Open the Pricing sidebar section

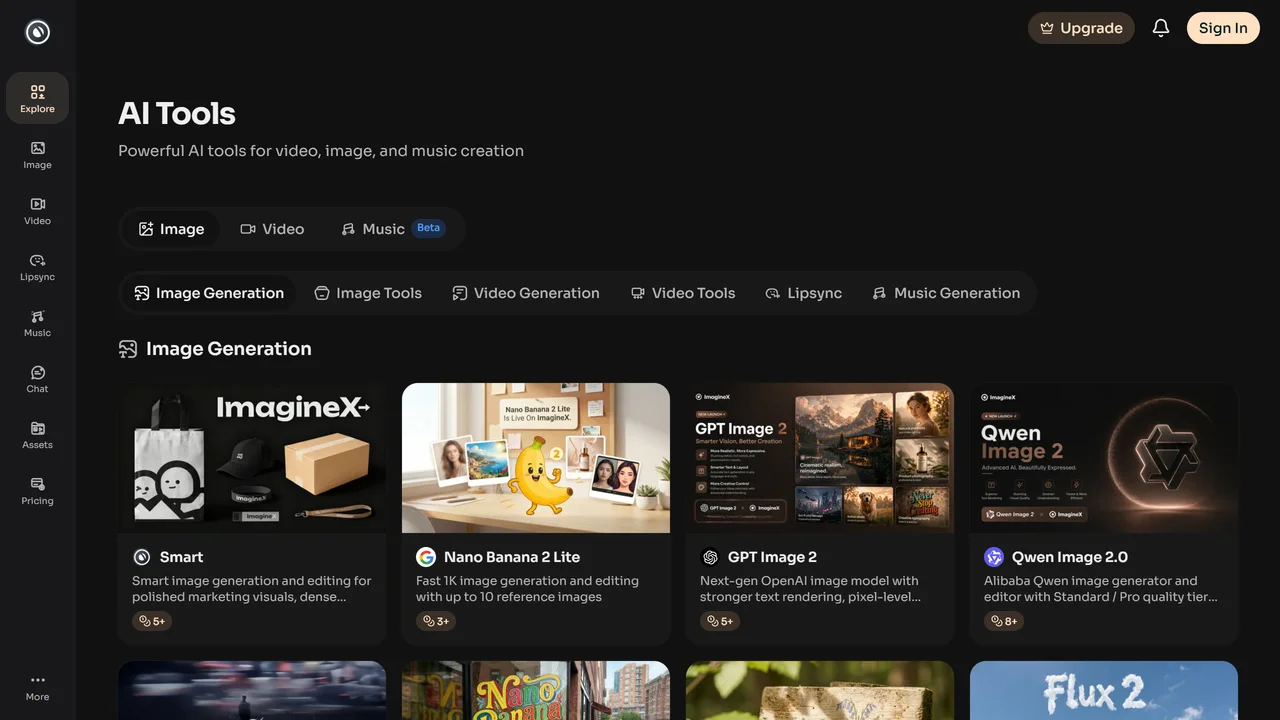37,490
